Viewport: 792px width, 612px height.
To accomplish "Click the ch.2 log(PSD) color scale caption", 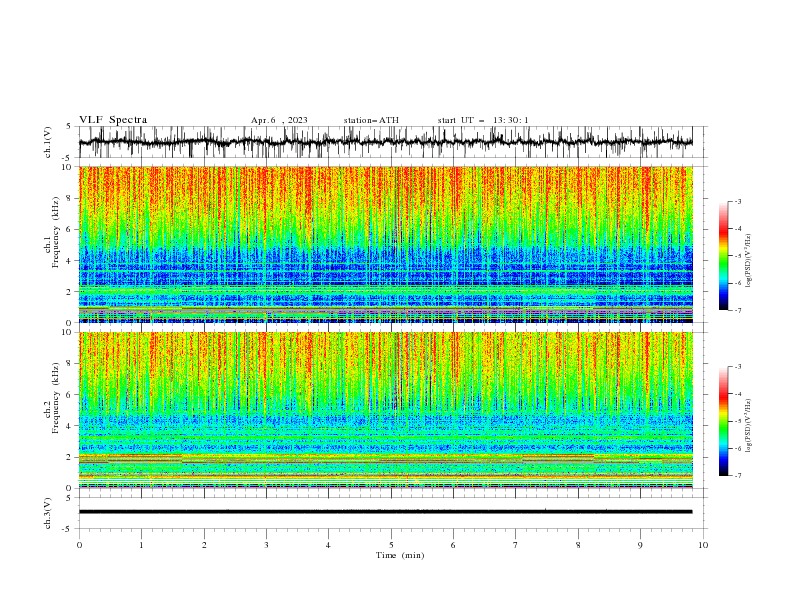I will click(x=749, y=425).
